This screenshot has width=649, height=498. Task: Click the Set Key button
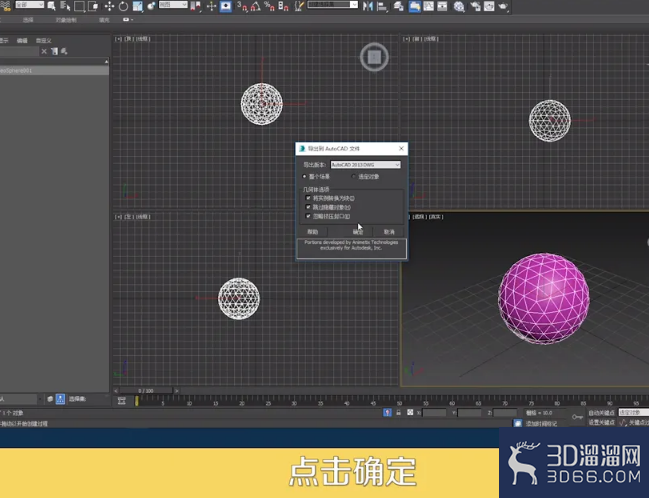click(x=601, y=422)
